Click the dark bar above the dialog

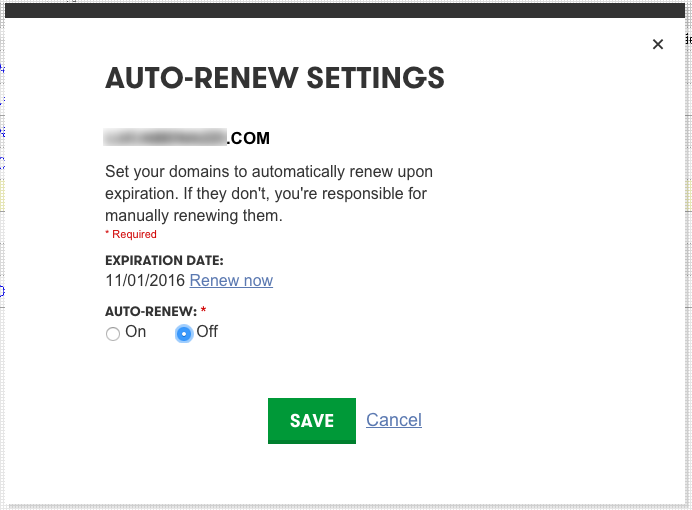[x=346, y=9]
